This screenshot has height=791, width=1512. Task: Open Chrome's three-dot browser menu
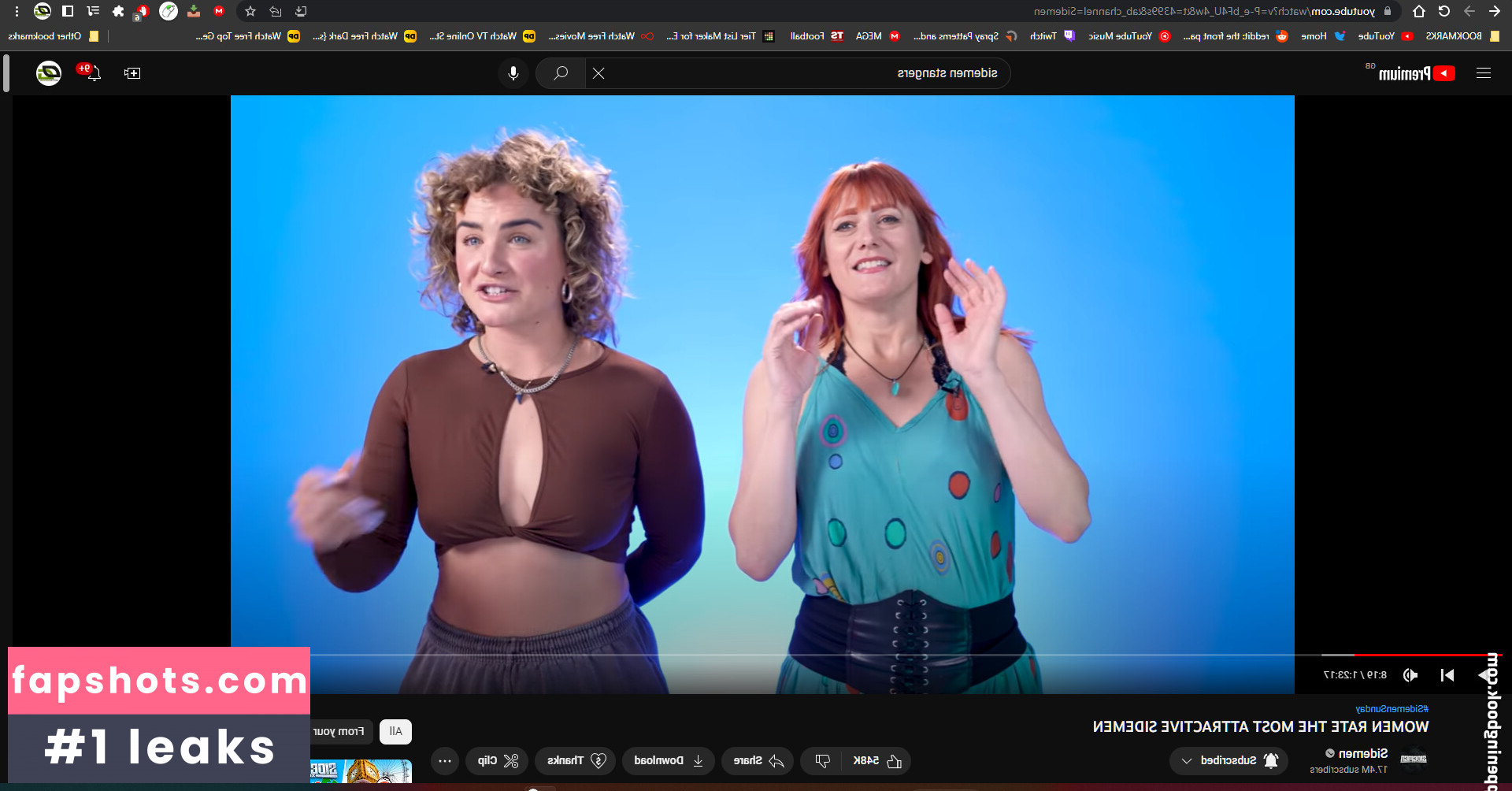coord(17,11)
